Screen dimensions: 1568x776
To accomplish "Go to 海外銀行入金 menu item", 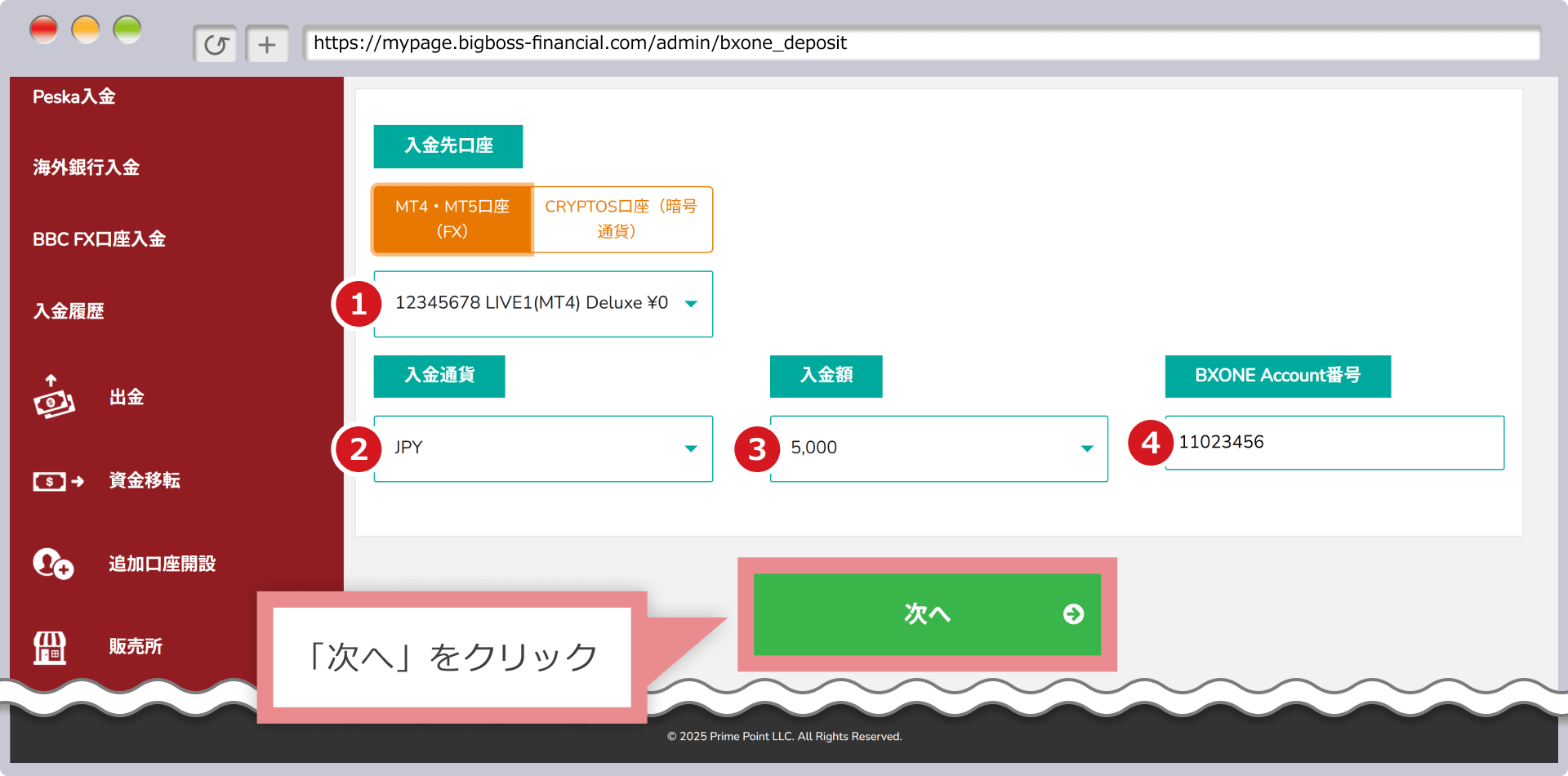I will [87, 167].
